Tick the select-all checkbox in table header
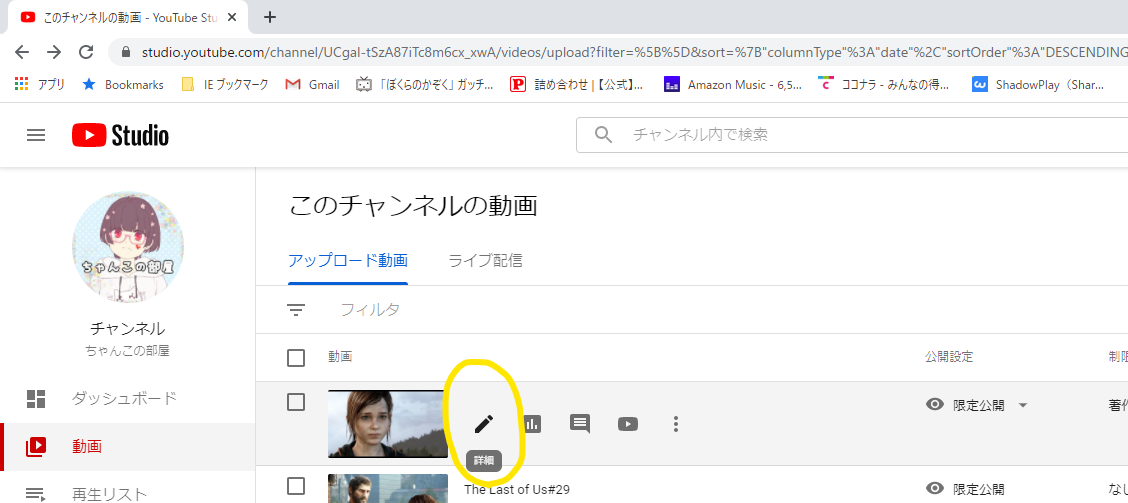 point(296,358)
